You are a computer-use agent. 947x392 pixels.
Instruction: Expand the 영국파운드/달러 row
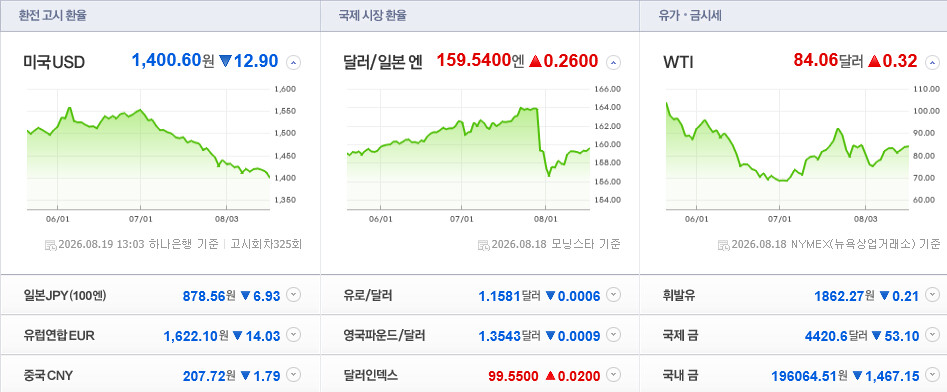(x=613, y=335)
